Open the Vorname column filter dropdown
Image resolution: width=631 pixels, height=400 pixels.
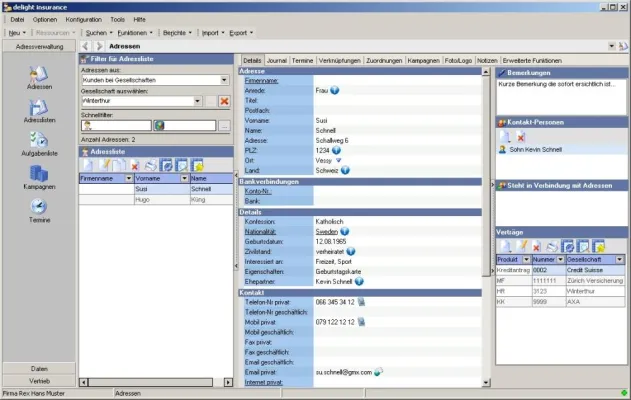point(182,178)
